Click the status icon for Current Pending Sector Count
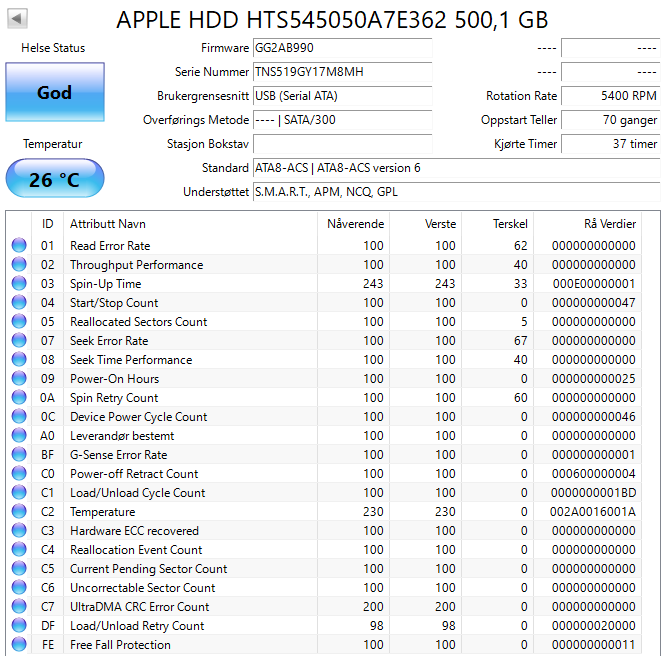The image size is (666, 656). [19, 569]
